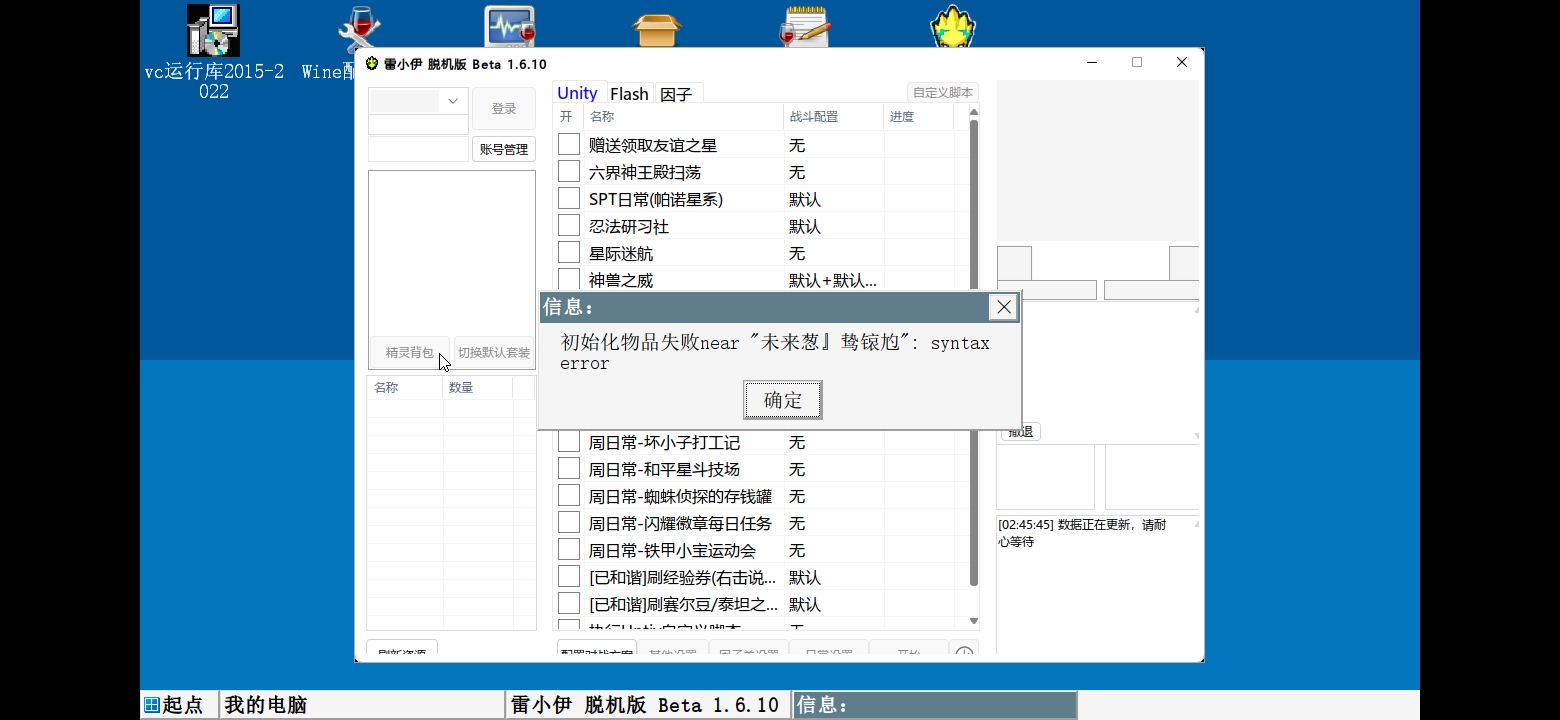Confirm the syntax error dialog with 确定
Screen dimensions: 1560x720
782,399
